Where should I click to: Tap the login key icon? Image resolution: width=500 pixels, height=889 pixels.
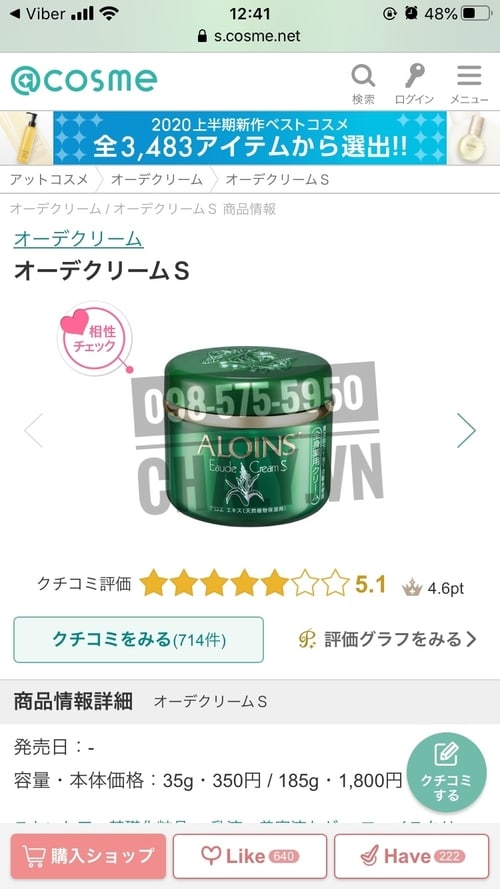click(x=414, y=76)
